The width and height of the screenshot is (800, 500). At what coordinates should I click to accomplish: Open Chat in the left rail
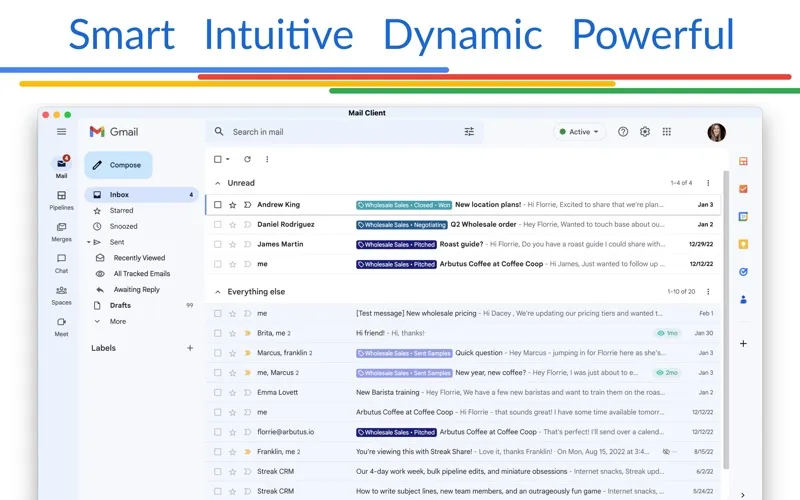61,263
